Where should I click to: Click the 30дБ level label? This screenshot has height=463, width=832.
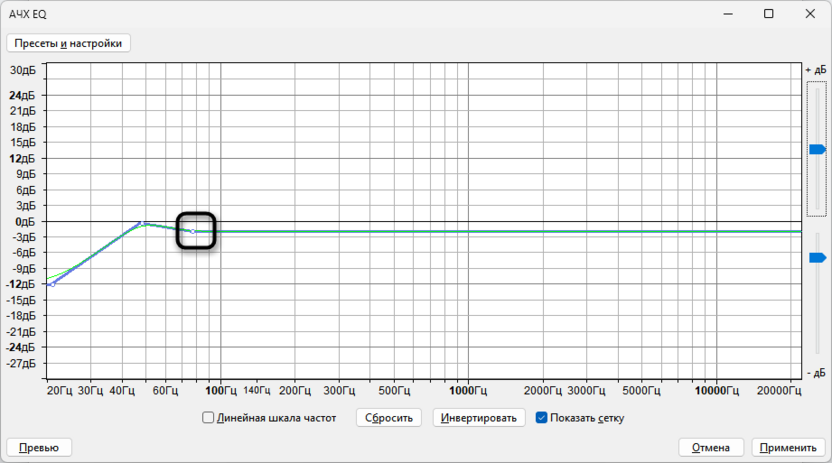(22, 70)
